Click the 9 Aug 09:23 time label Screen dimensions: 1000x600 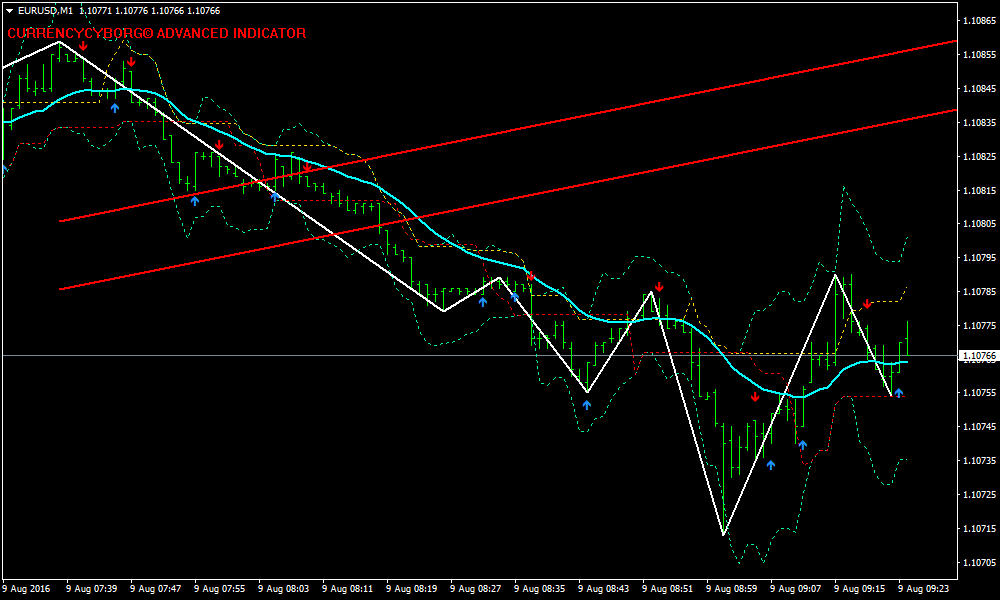(924, 589)
